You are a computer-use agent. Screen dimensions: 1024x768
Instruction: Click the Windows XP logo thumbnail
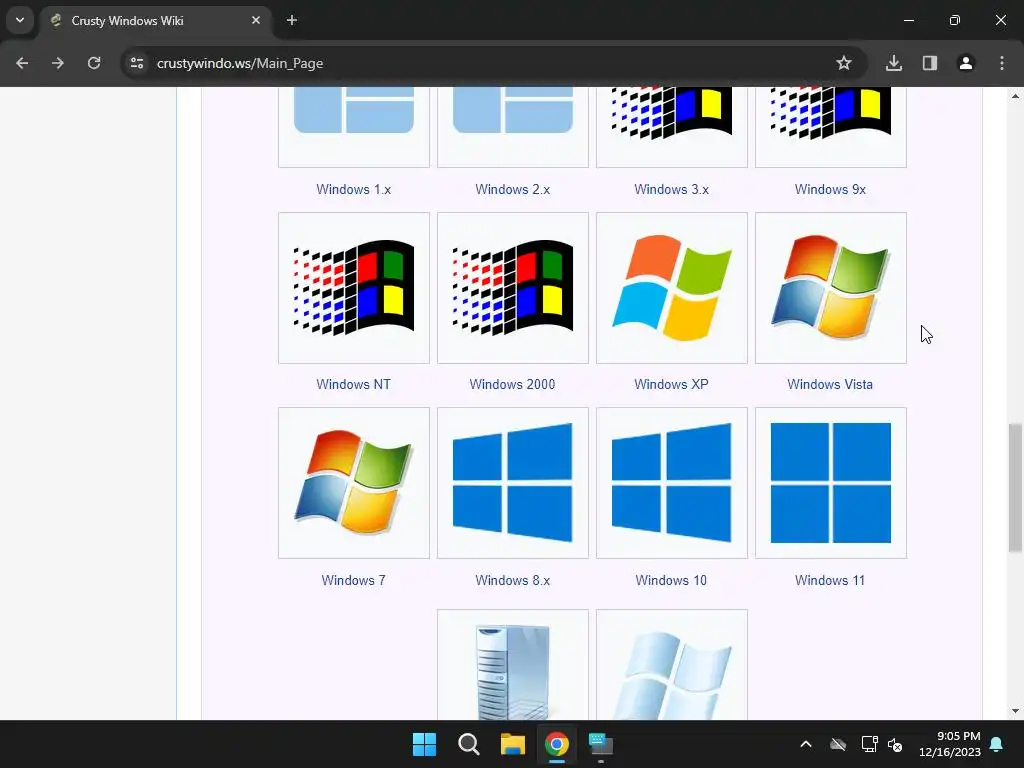click(x=672, y=288)
